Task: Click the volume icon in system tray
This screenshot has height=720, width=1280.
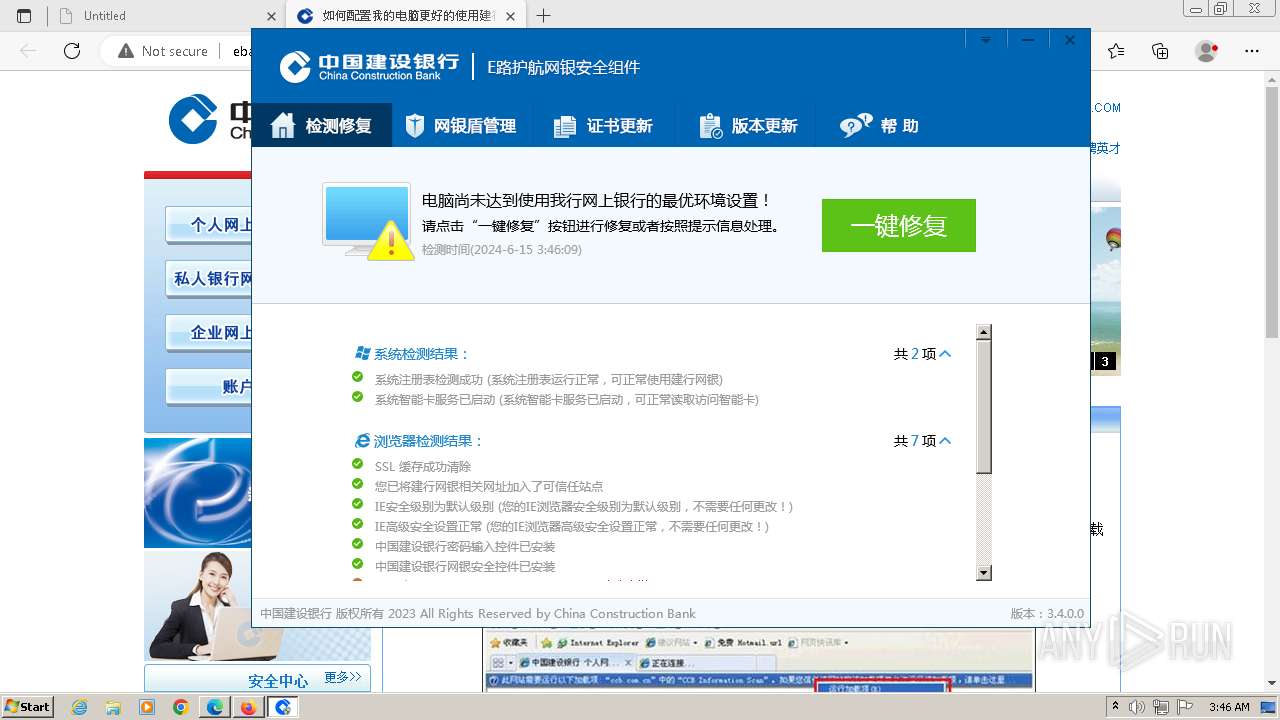Action: pos(1136,707)
